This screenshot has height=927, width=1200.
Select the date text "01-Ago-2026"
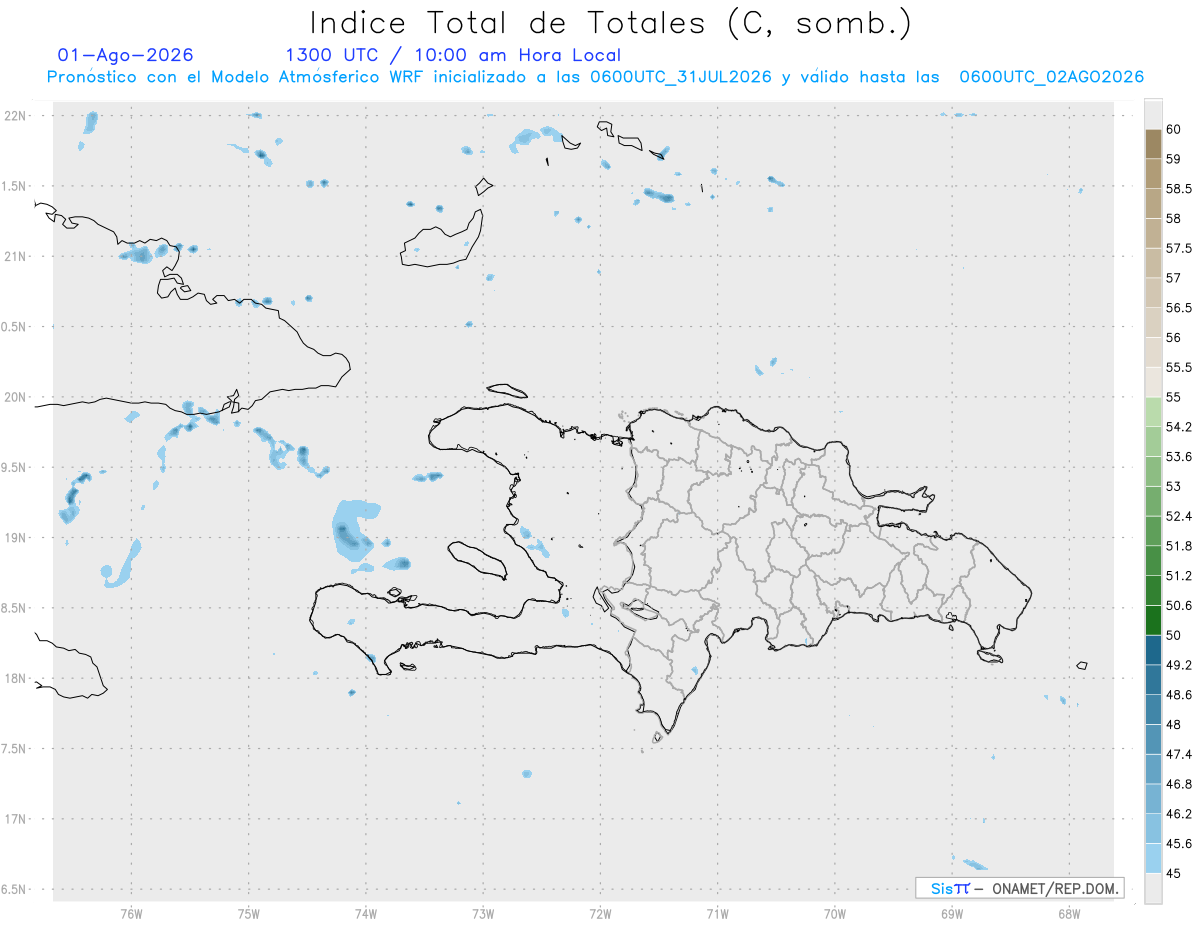(126, 55)
